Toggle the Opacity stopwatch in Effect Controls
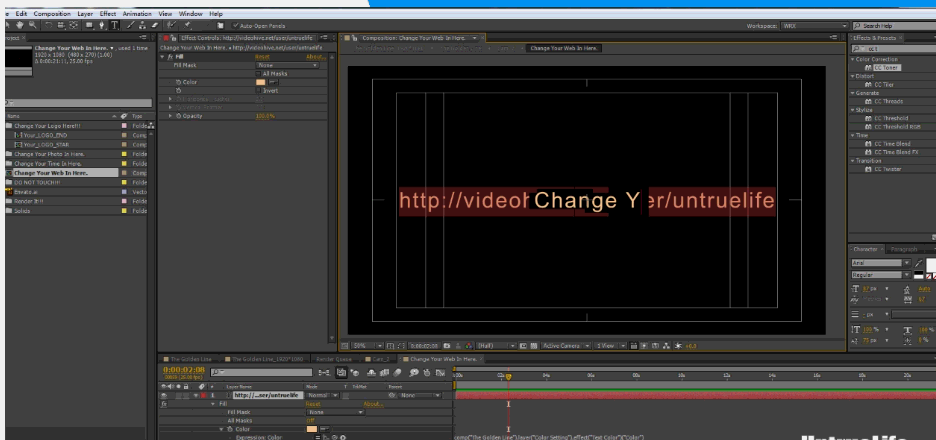The image size is (936, 440). pyautogui.click(x=178, y=116)
